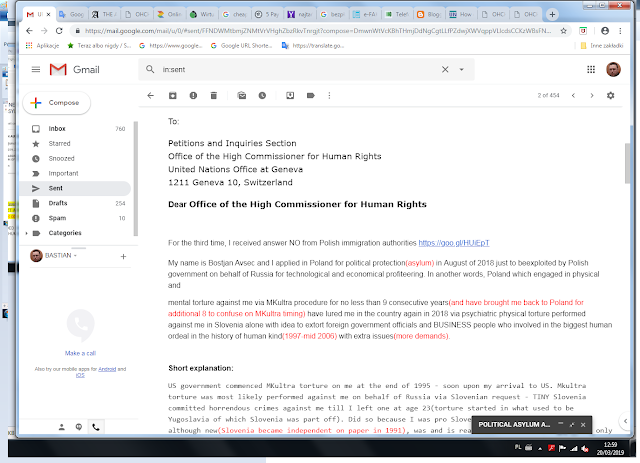Image resolution: width=640 pixels, height=463 pixels.
Task: Switch to the phone calls tab
Action: pyautogui.click(x=96, y=427)
